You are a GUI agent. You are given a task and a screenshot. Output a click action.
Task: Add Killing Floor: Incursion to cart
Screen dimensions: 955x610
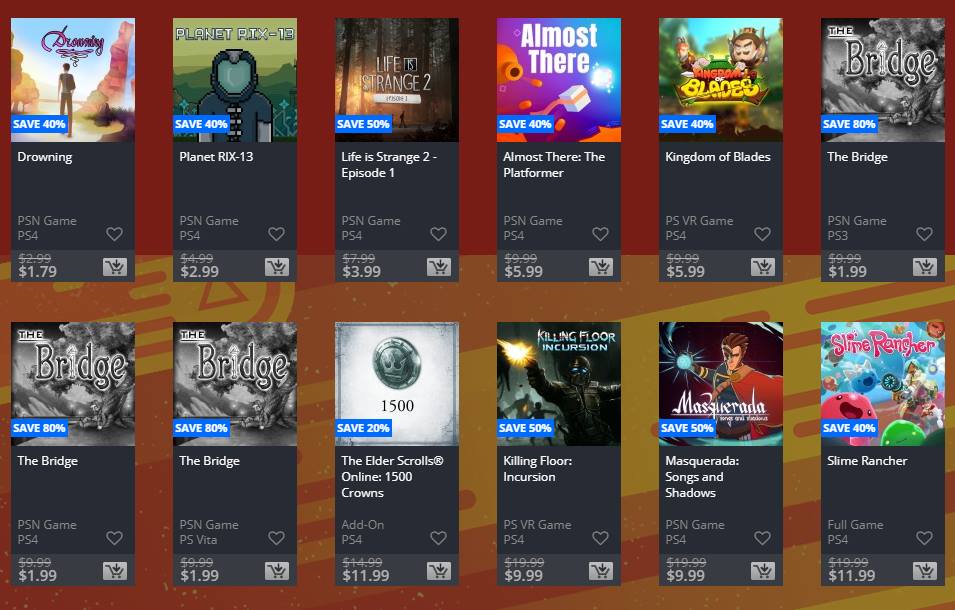[x=601, y=570]
